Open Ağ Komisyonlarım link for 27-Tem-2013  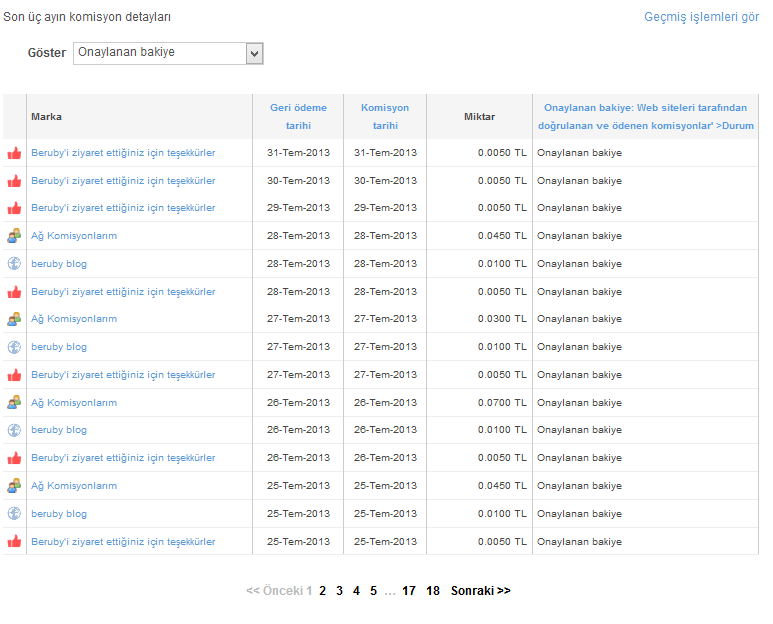pos(74,319)
